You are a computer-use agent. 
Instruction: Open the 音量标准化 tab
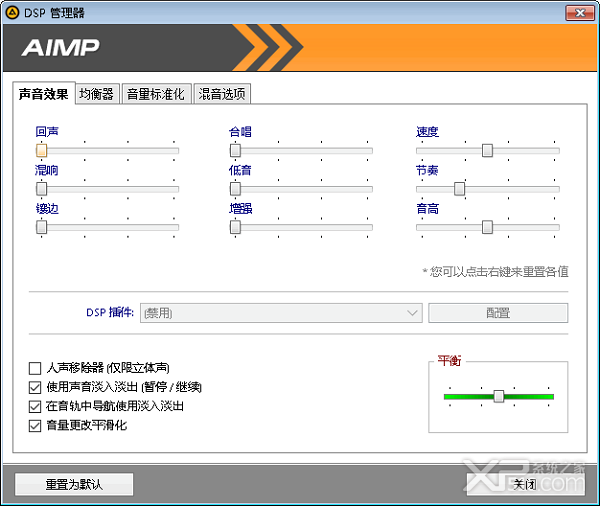tap(155, 94)
